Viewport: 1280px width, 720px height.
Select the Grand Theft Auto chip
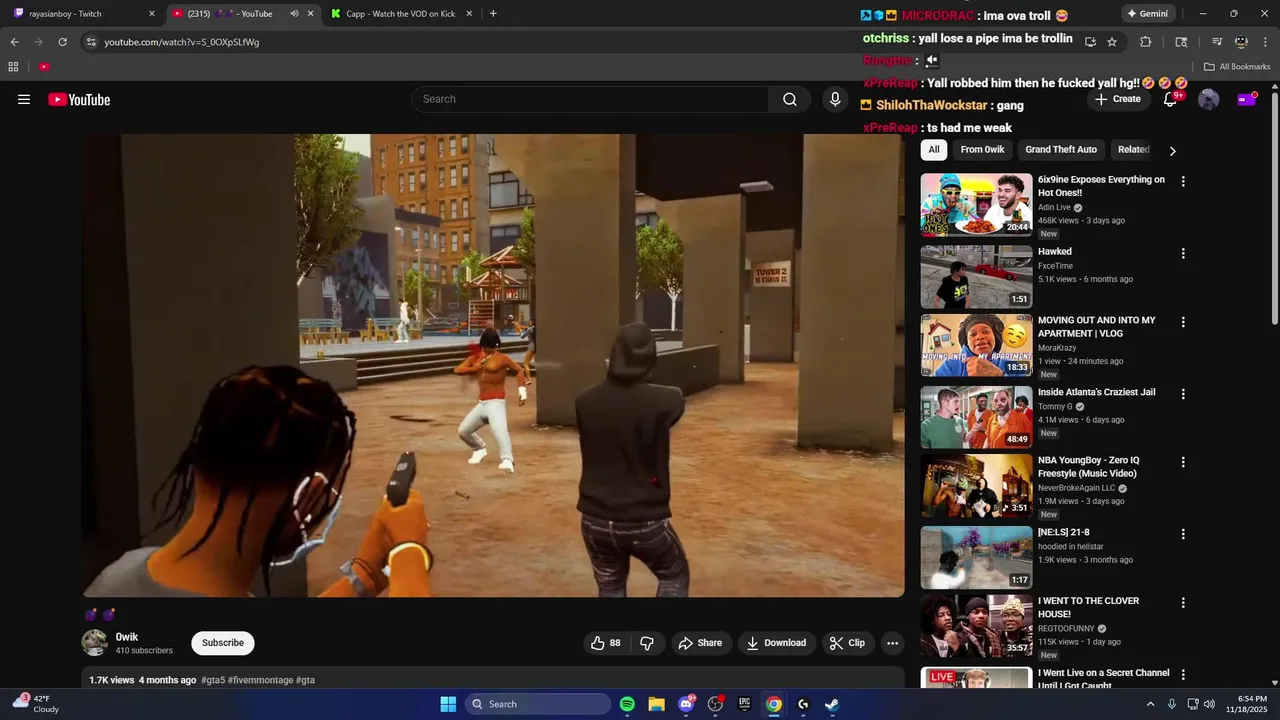1061,150
